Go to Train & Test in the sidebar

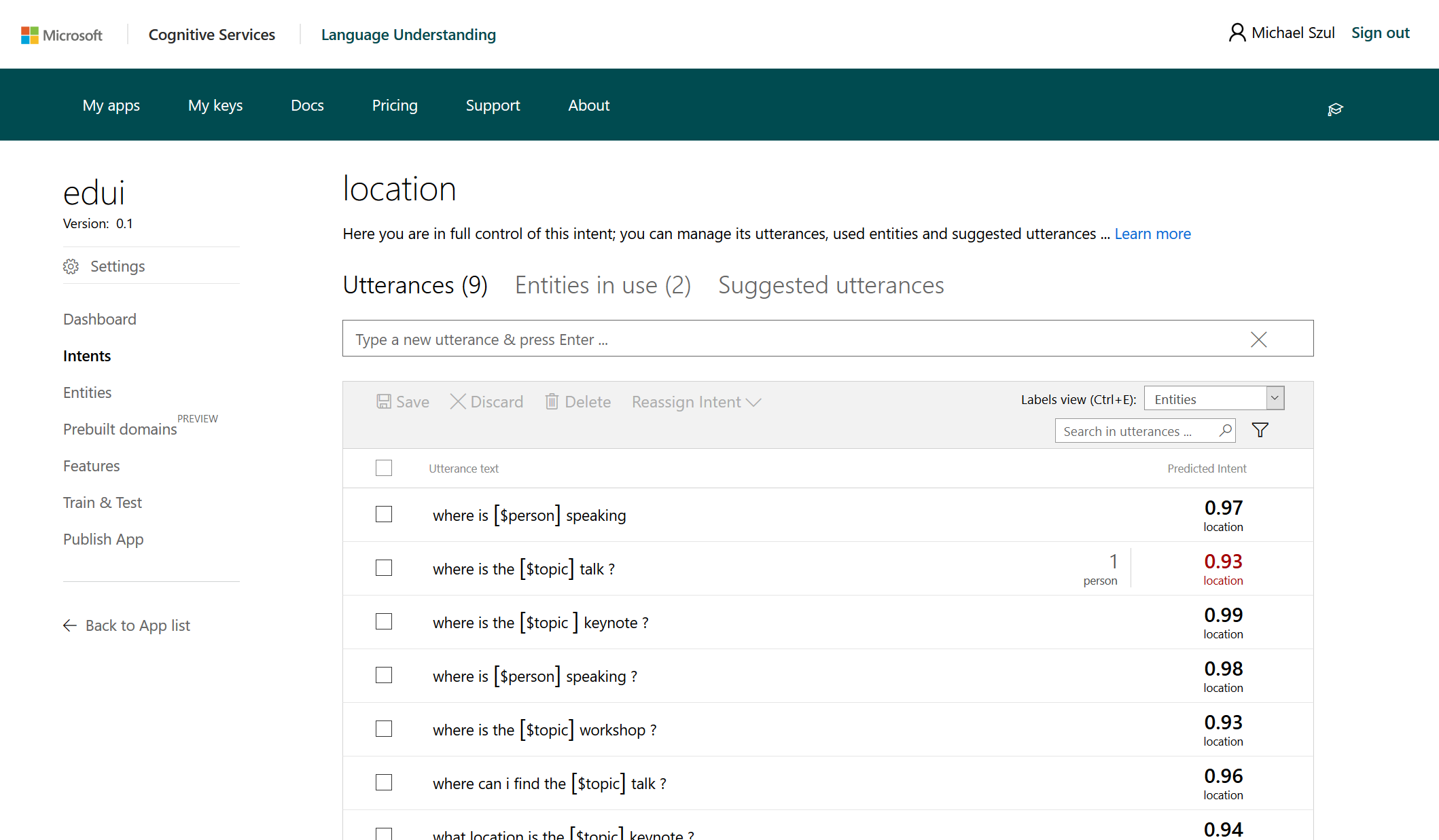coord(103,503)
